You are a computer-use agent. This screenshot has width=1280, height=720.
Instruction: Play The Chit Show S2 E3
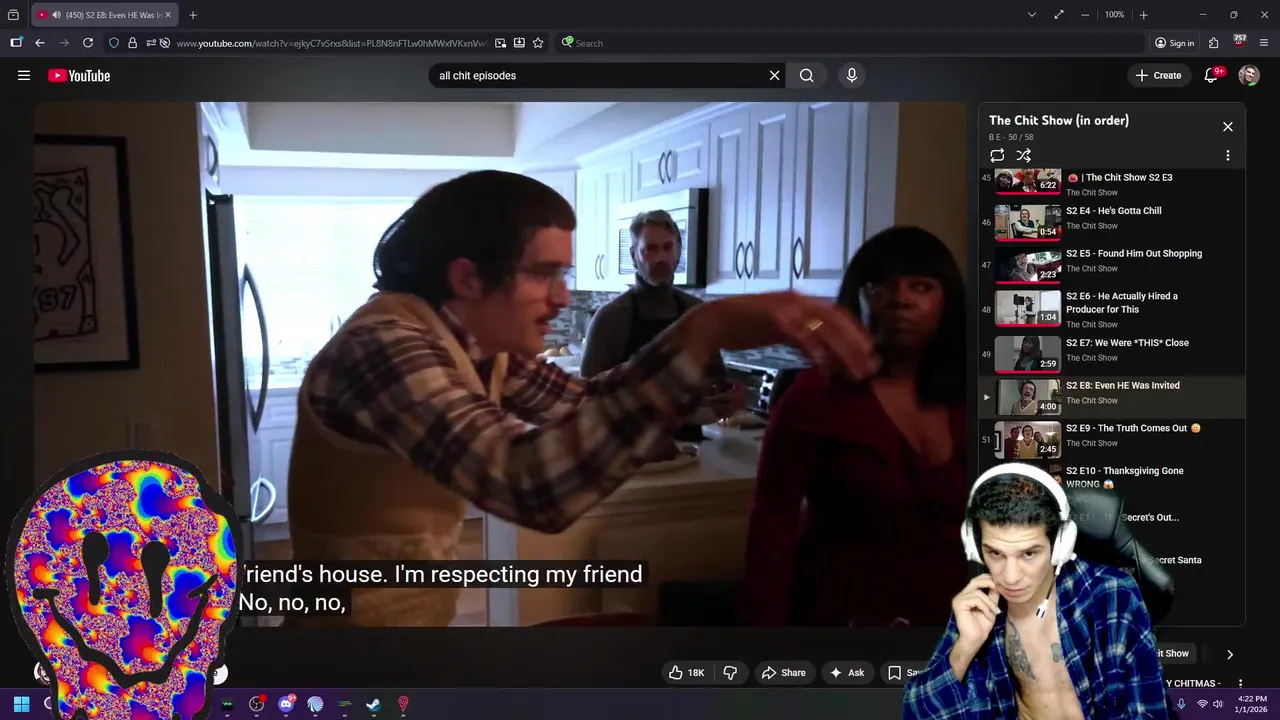1110,184
